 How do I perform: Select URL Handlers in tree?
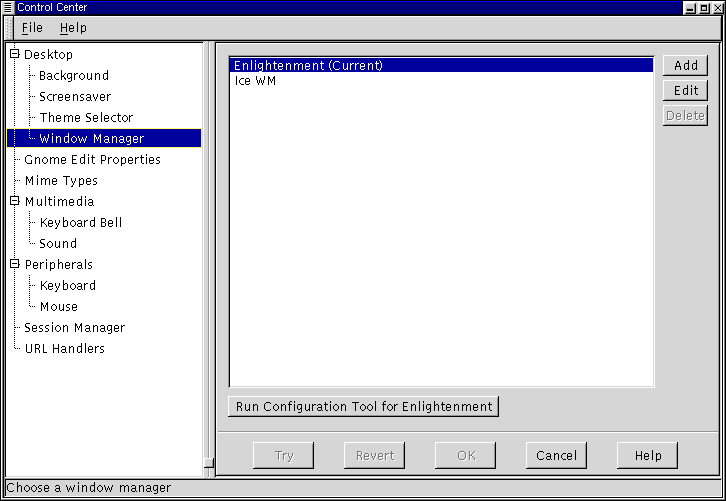tap(64, 348)
